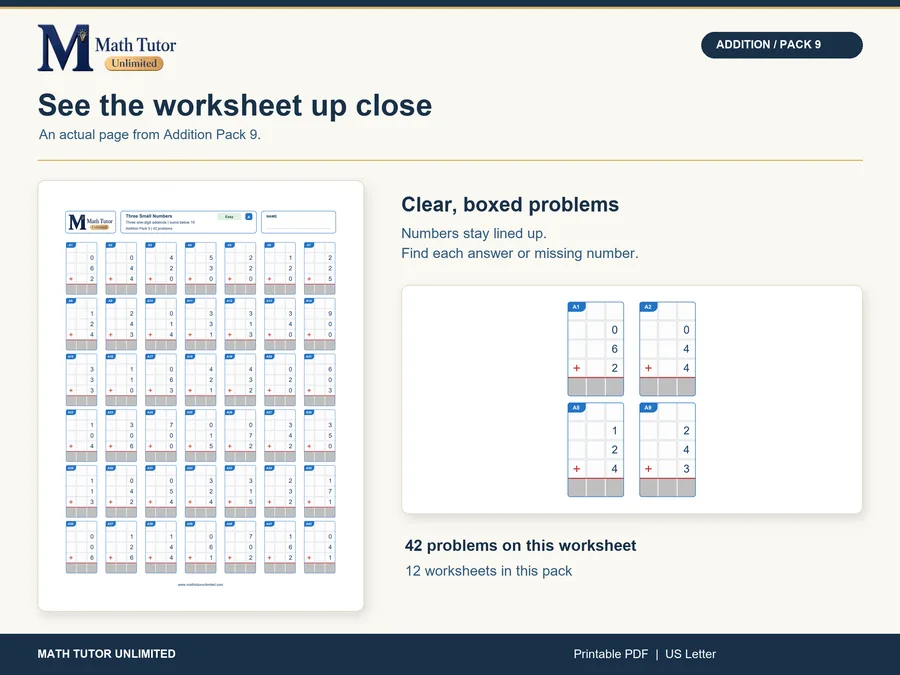Click Find each answer or missing number.
This screenshot has width=900, height=675.
pos(519,253)
